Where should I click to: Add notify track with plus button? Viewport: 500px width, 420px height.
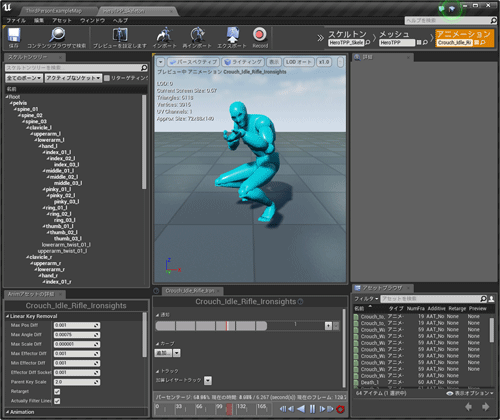pos(328,326)
